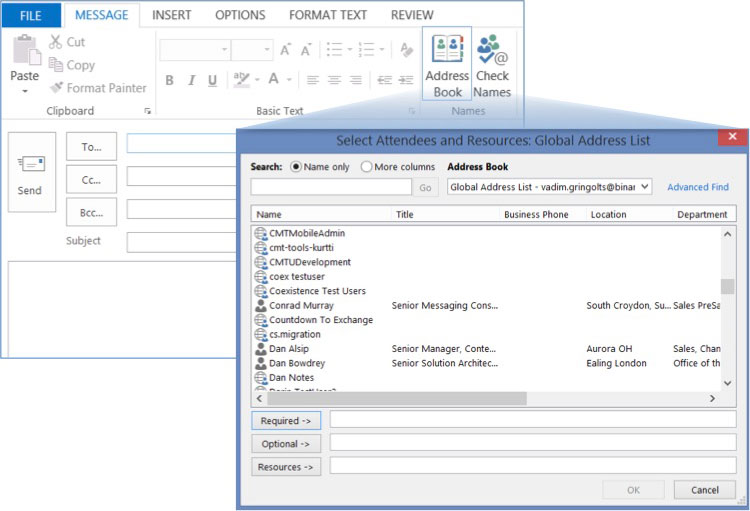Open the FILE tab
The width and height of the screenshot is (750, 511).
pos(31,15)
